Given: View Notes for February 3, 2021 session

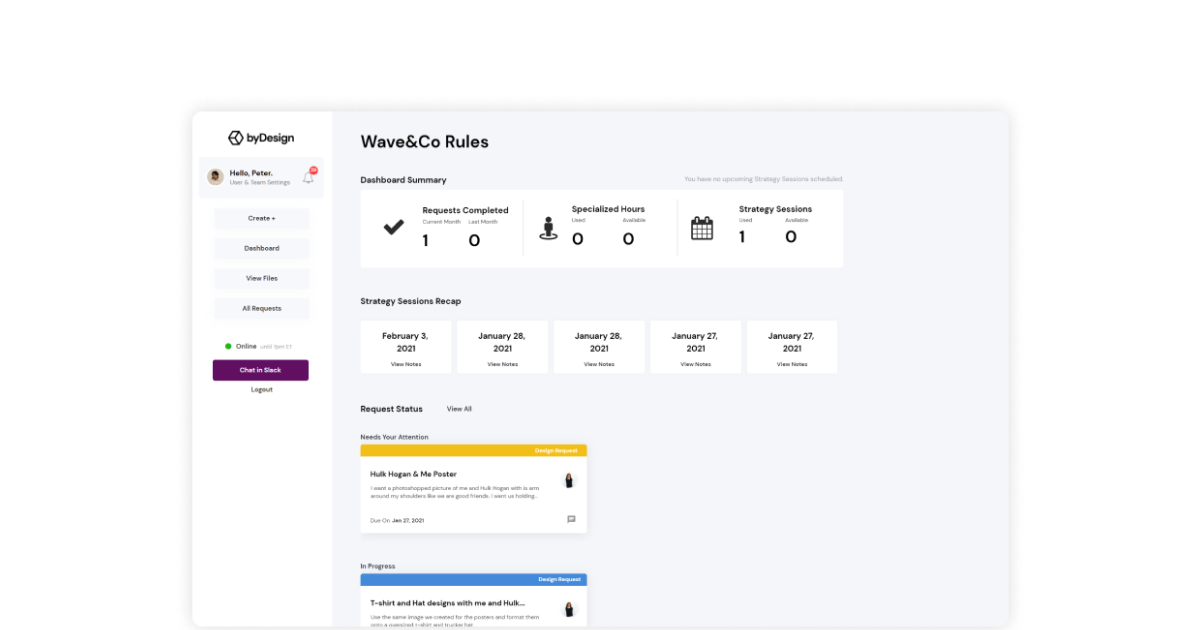Looking at the screenshot, I should click(x=405, y=364).
